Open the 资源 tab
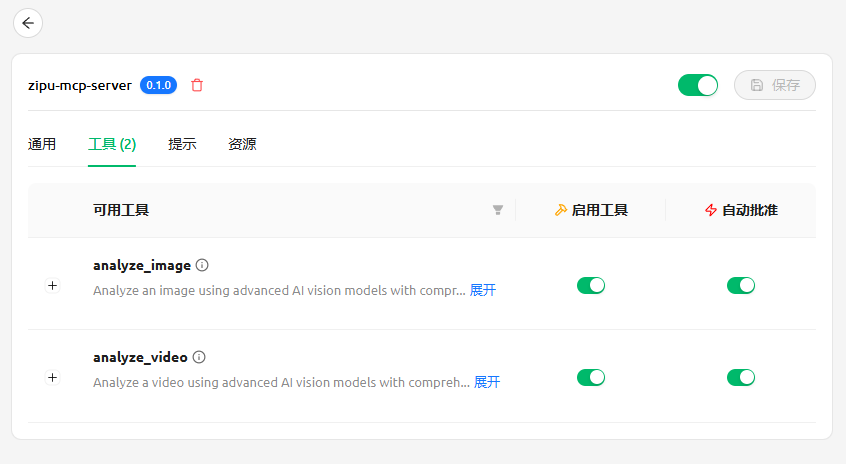Viewport: 846px width, 464px height. click(242, 144)
